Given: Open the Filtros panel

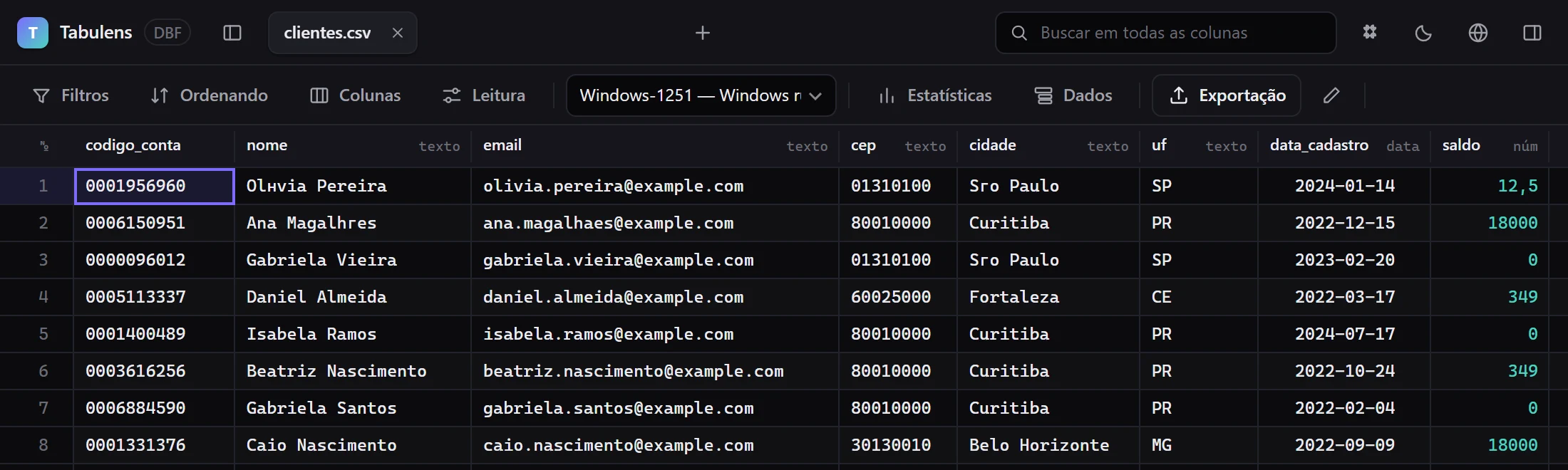Looking at the screenshot, I should pyautogui.click(x=71, y=95).
